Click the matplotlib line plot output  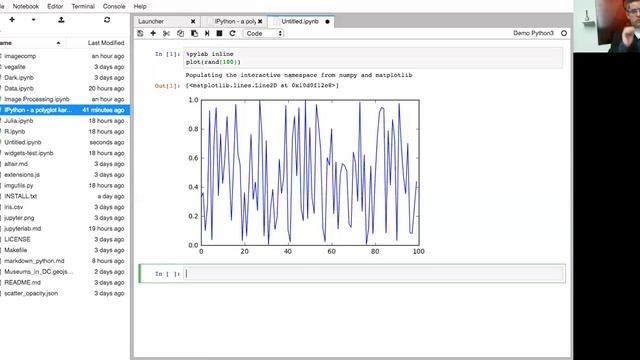click(x=306, y=177)
